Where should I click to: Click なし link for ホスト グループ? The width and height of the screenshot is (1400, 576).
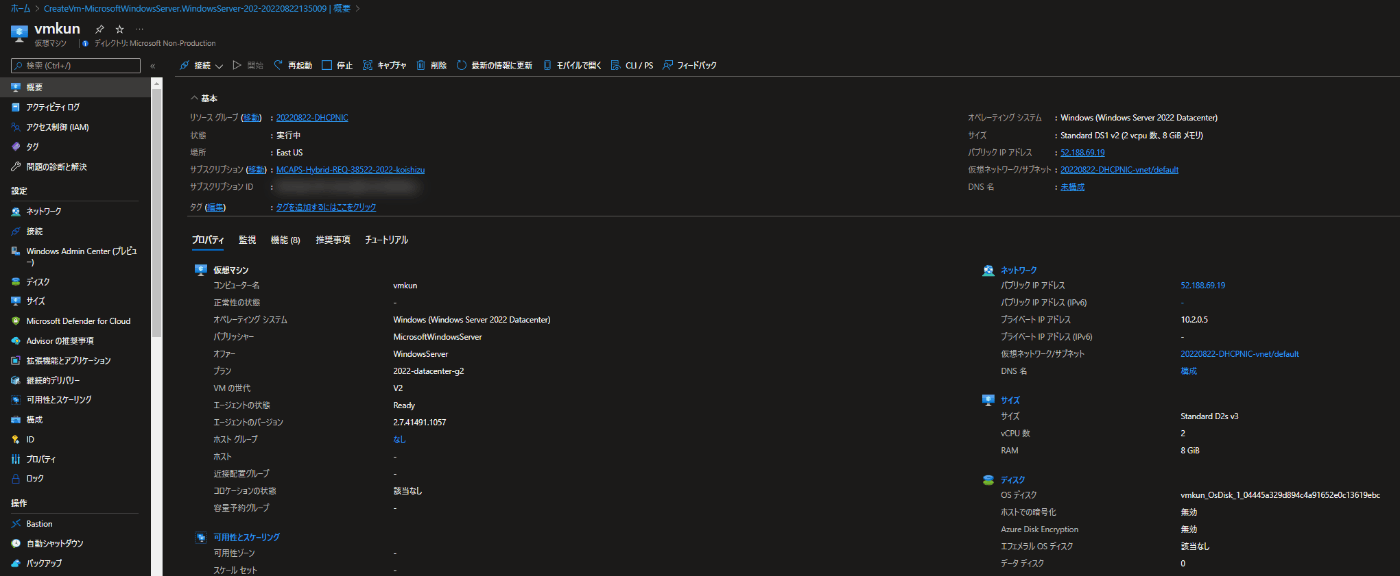399,439
